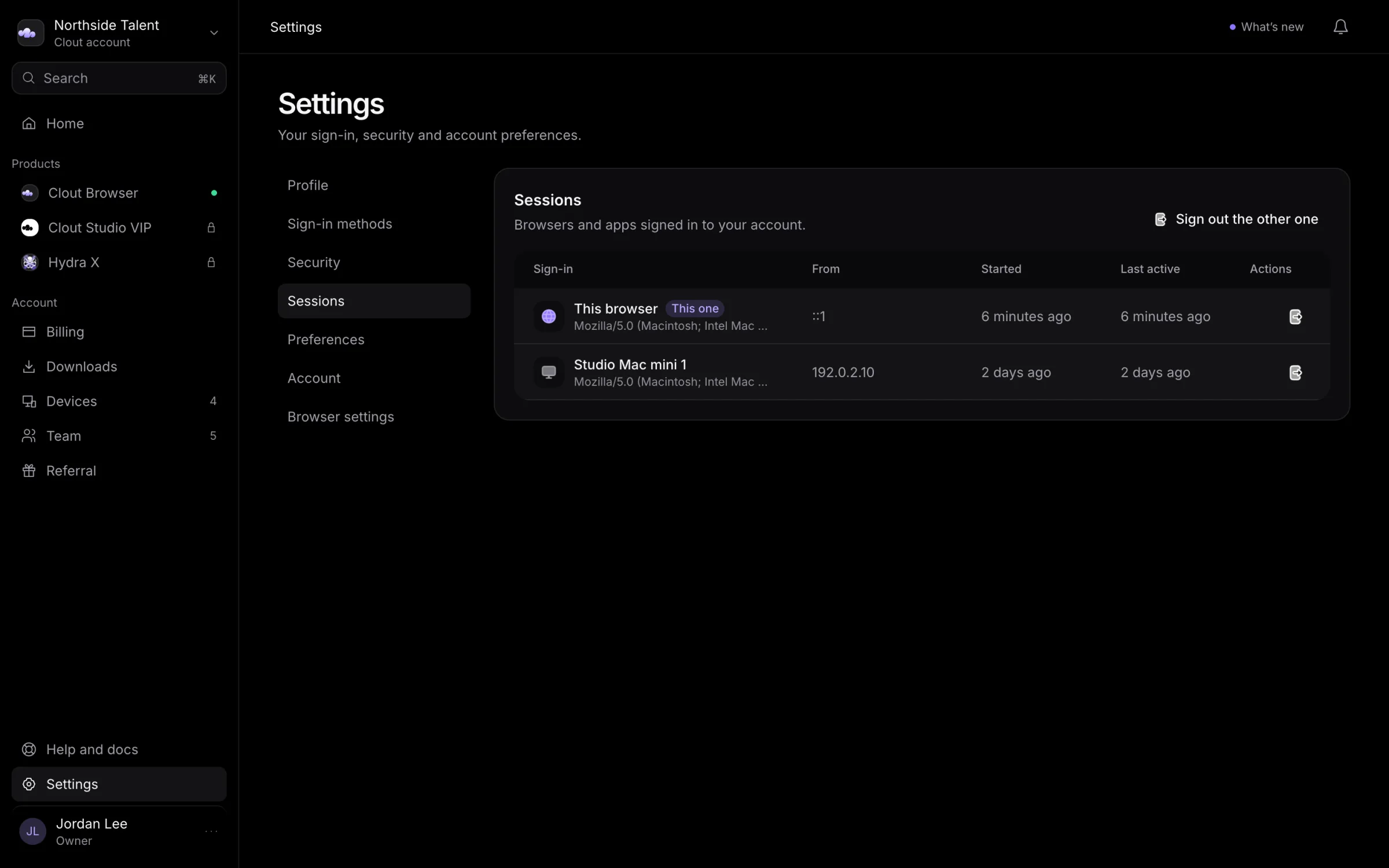Expand the Northside Talent account switcher chevron
Screen dimensions: 1389x868
point(214,33)
